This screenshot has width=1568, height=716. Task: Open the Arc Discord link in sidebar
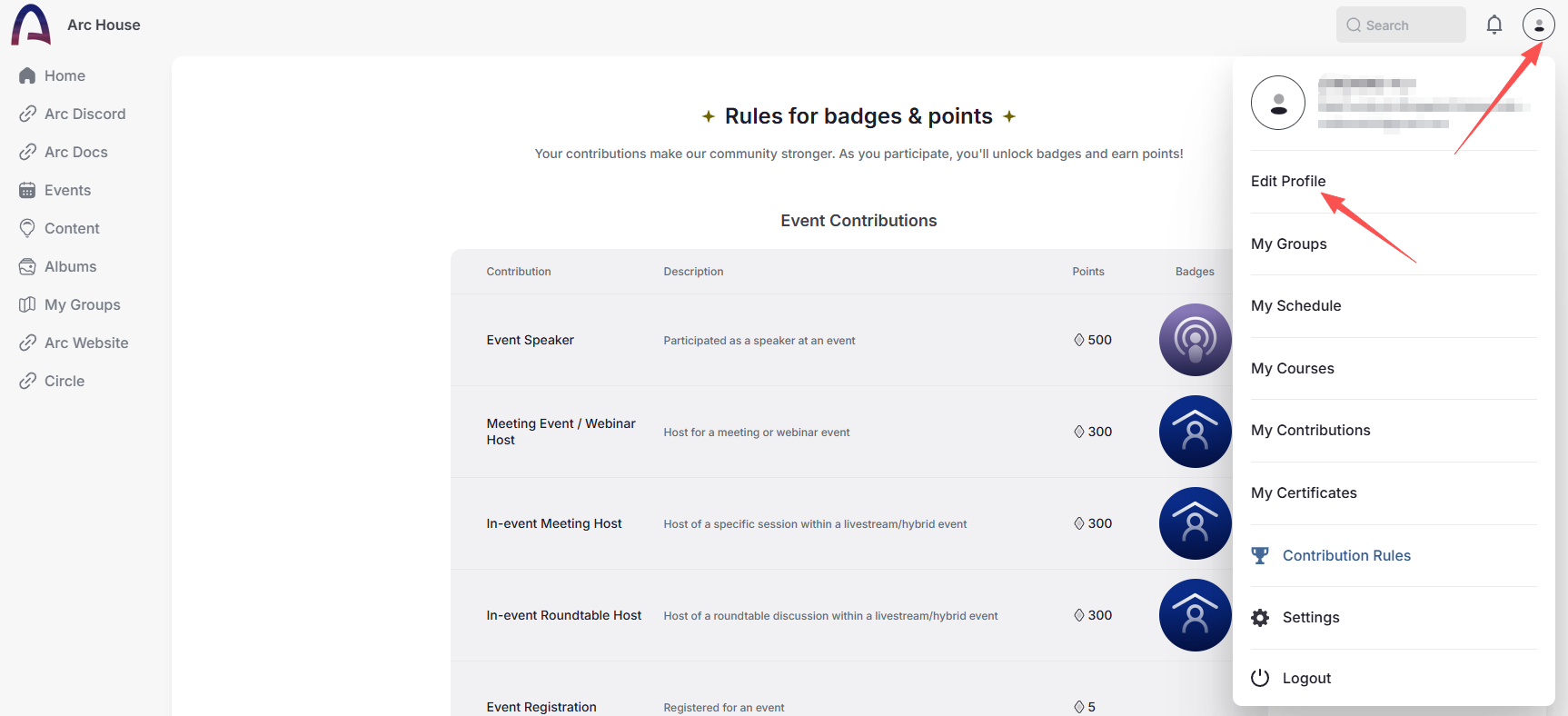pyautogui.click(x=84, y=114)
